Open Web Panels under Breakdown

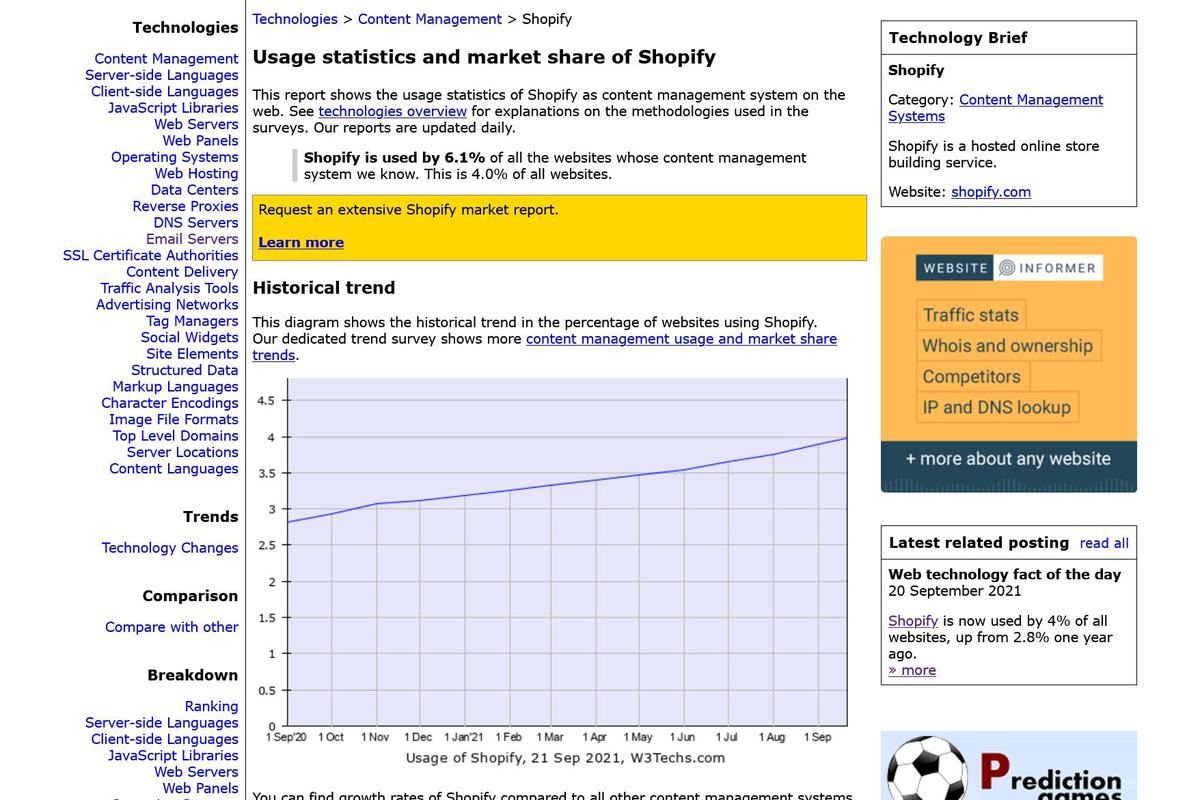[200, 789]
